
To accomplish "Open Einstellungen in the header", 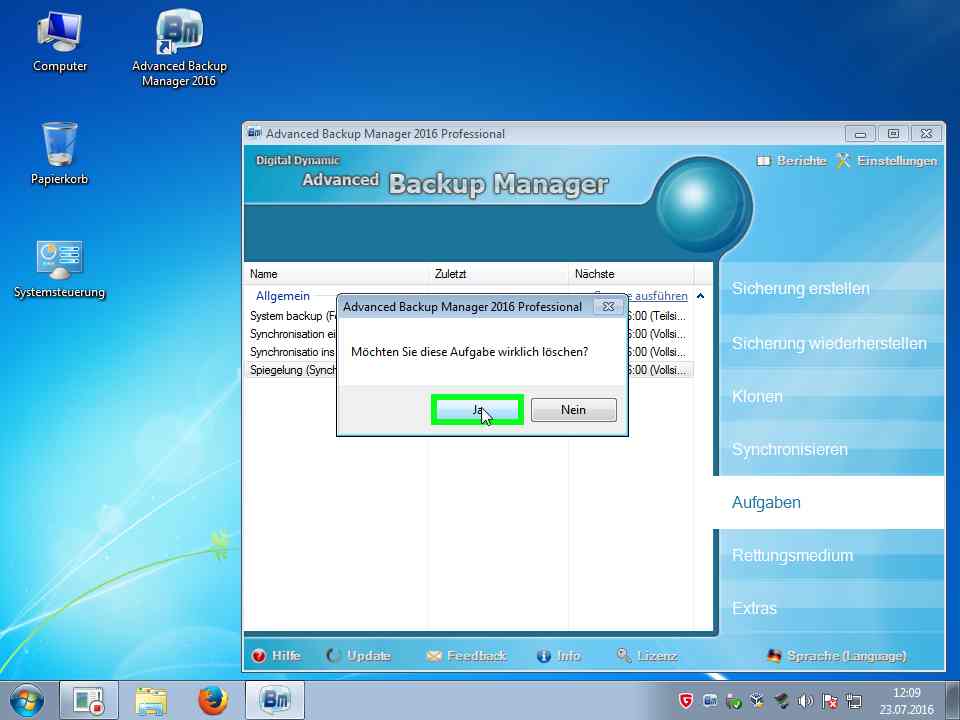I will [897, 161].
